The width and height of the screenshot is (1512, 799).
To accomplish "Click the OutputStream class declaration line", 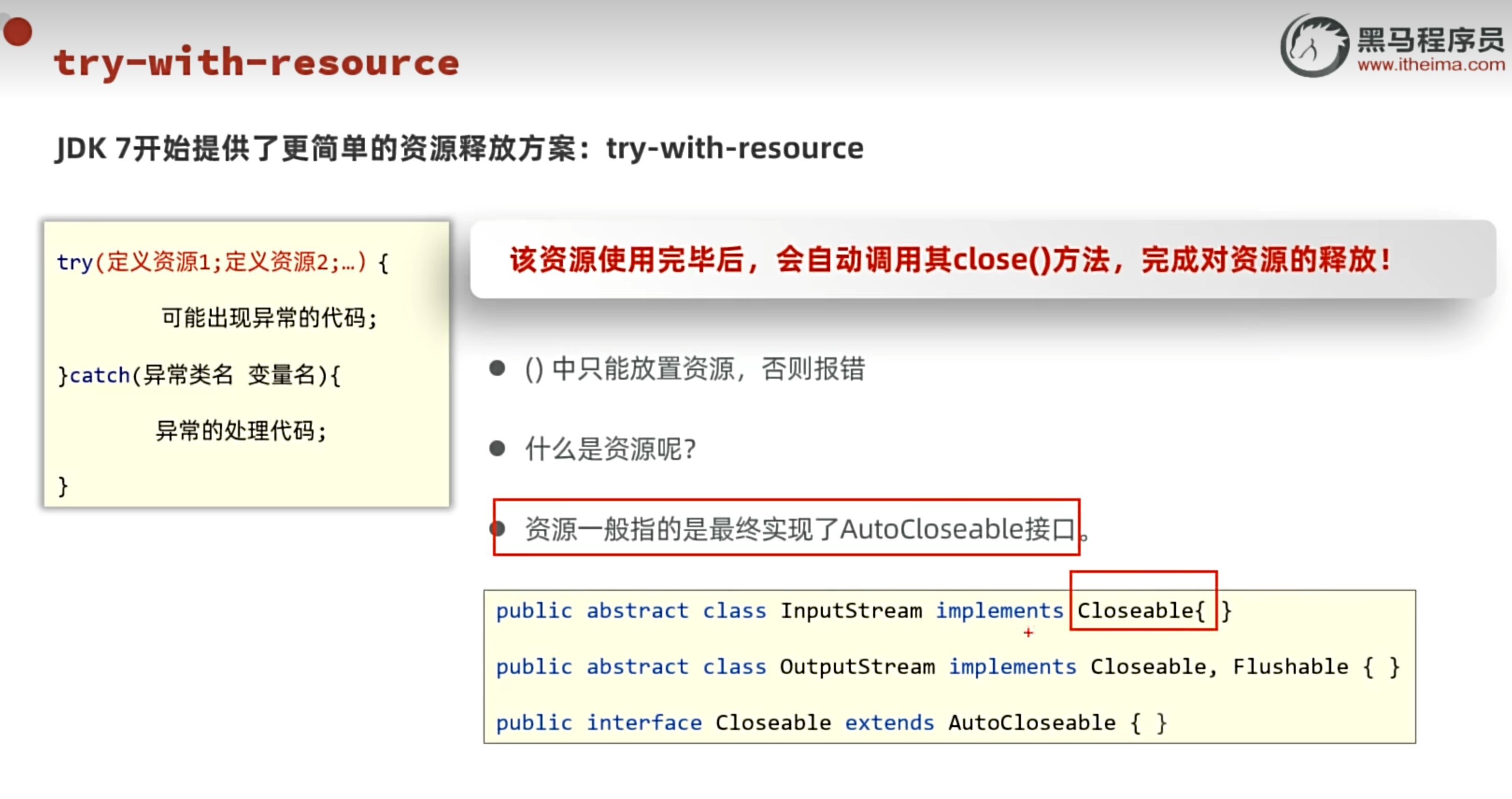I will point(948,667).
